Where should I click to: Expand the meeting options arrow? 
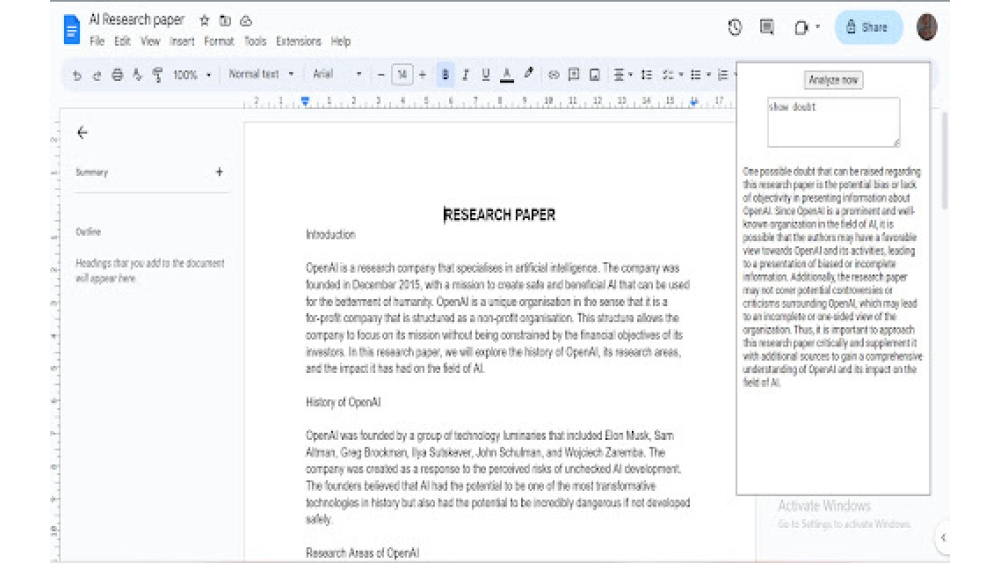pyautogui.click(x=818, y=27)
